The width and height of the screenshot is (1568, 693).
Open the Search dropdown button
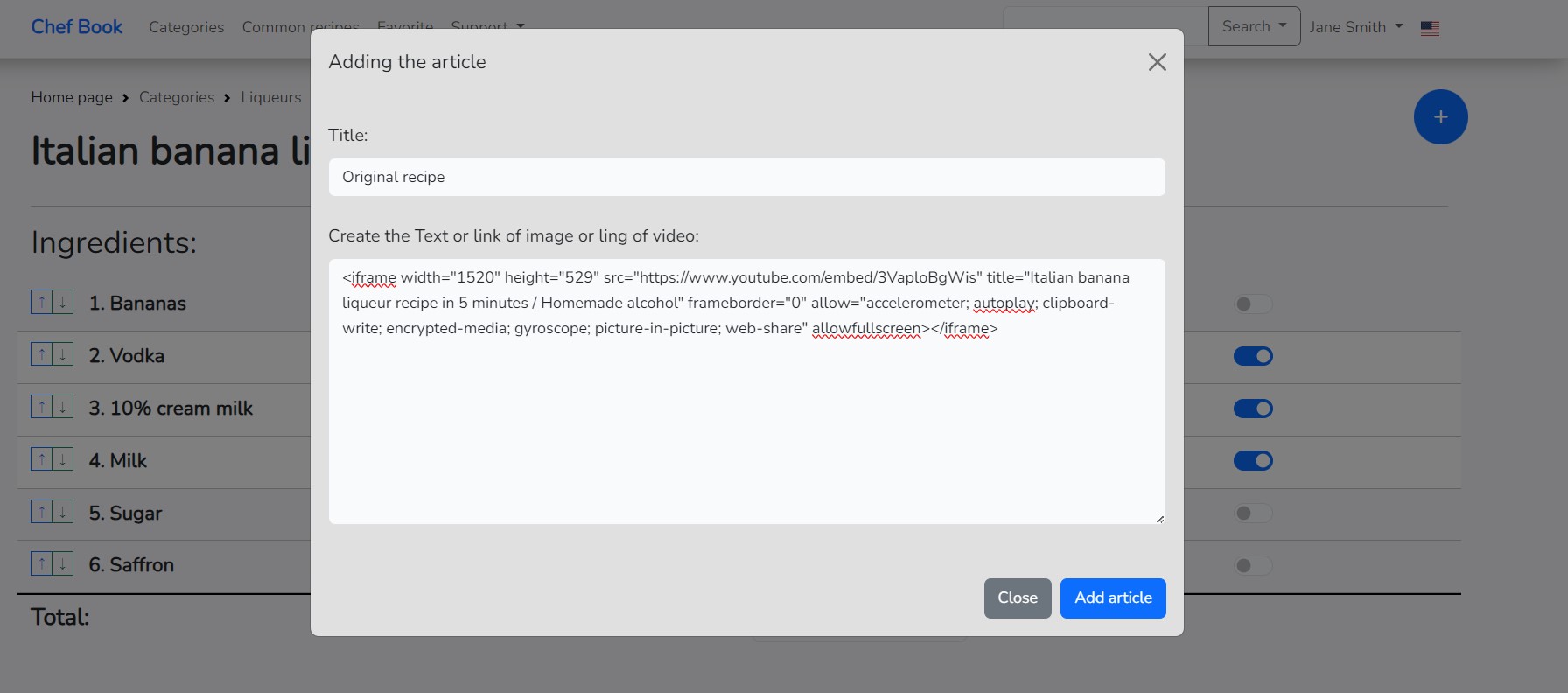[1254, 26]
